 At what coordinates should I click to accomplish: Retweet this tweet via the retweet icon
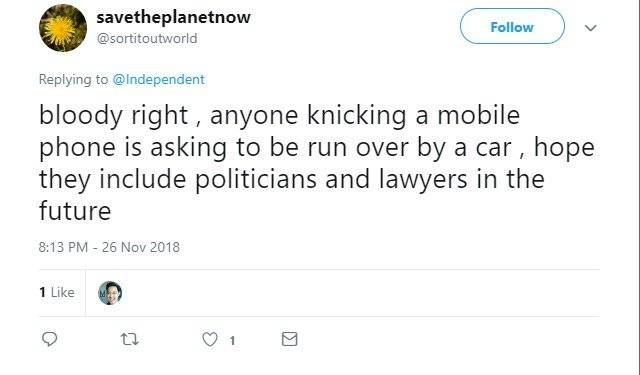click(130, 339)
